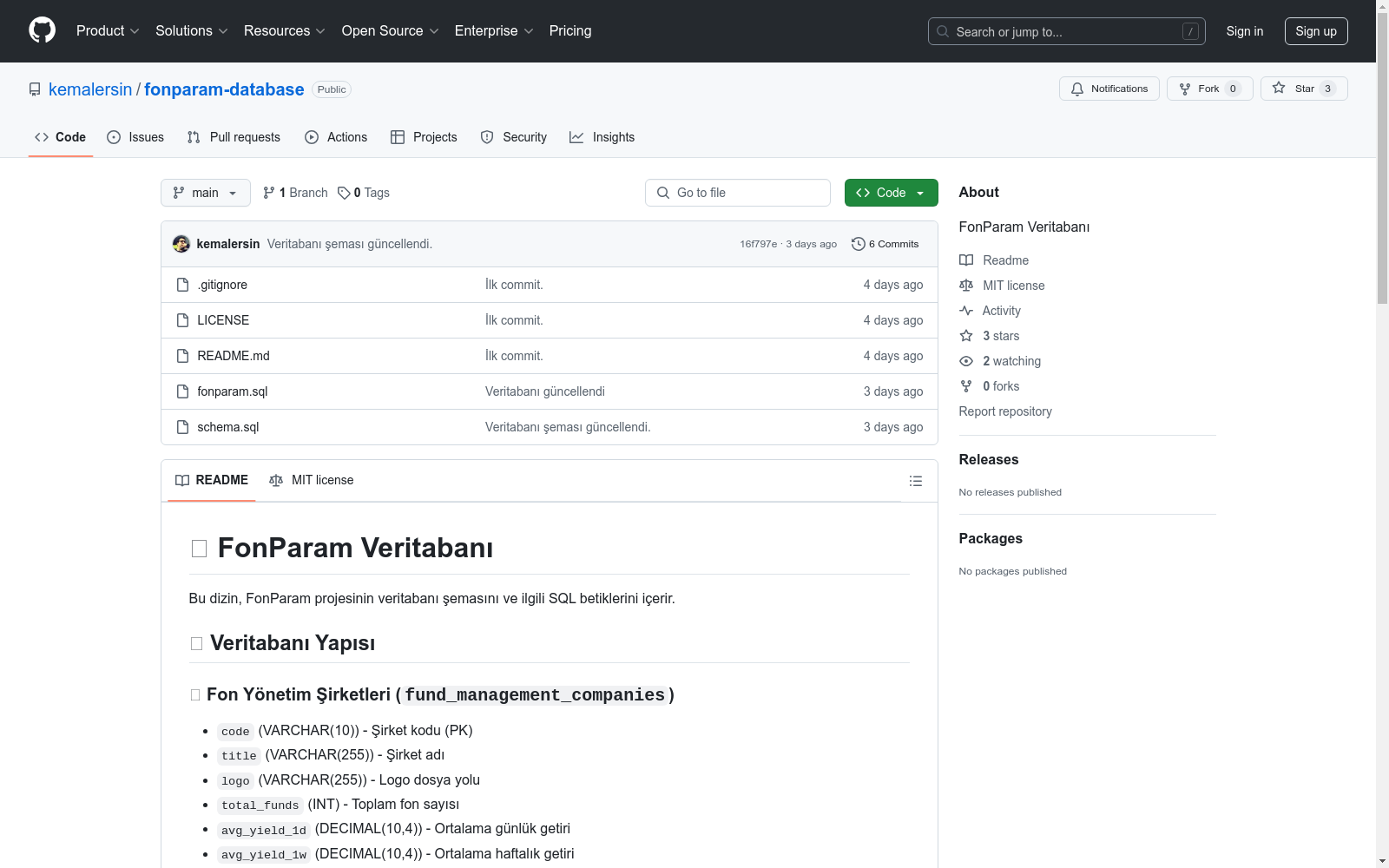
Task: Click the Sign up button
Action: tap(1316, 31)
